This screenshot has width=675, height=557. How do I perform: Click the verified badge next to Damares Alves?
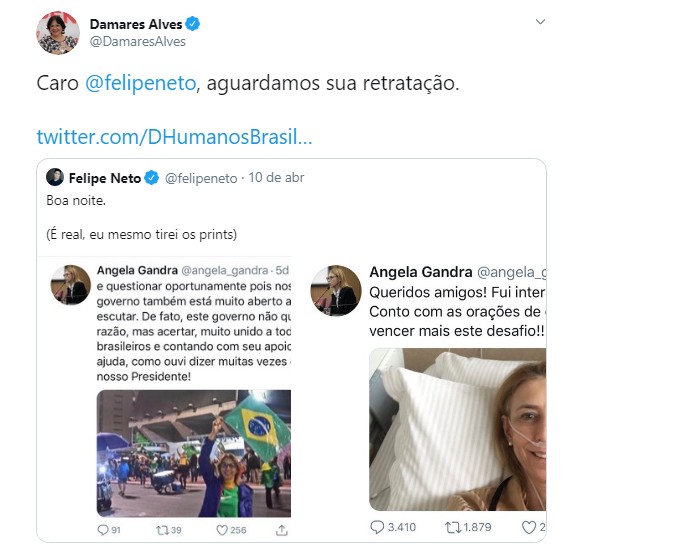point(192,24)
